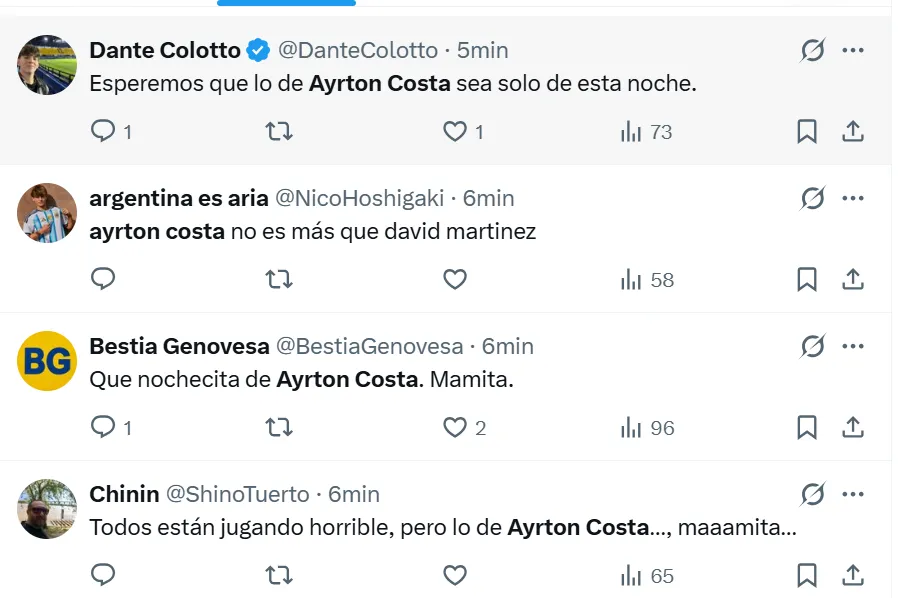Click Grok icon on Dante Colotto's tweet
Screen dimensions: 898x598
(813, 50)
